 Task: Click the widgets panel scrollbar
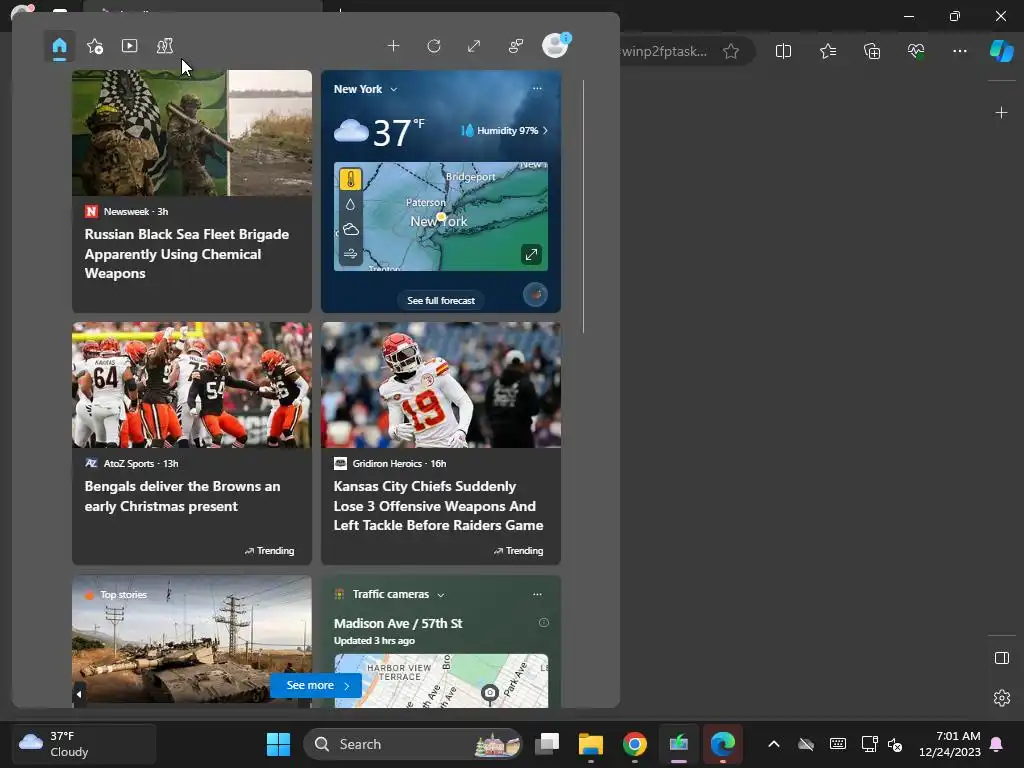583,206
